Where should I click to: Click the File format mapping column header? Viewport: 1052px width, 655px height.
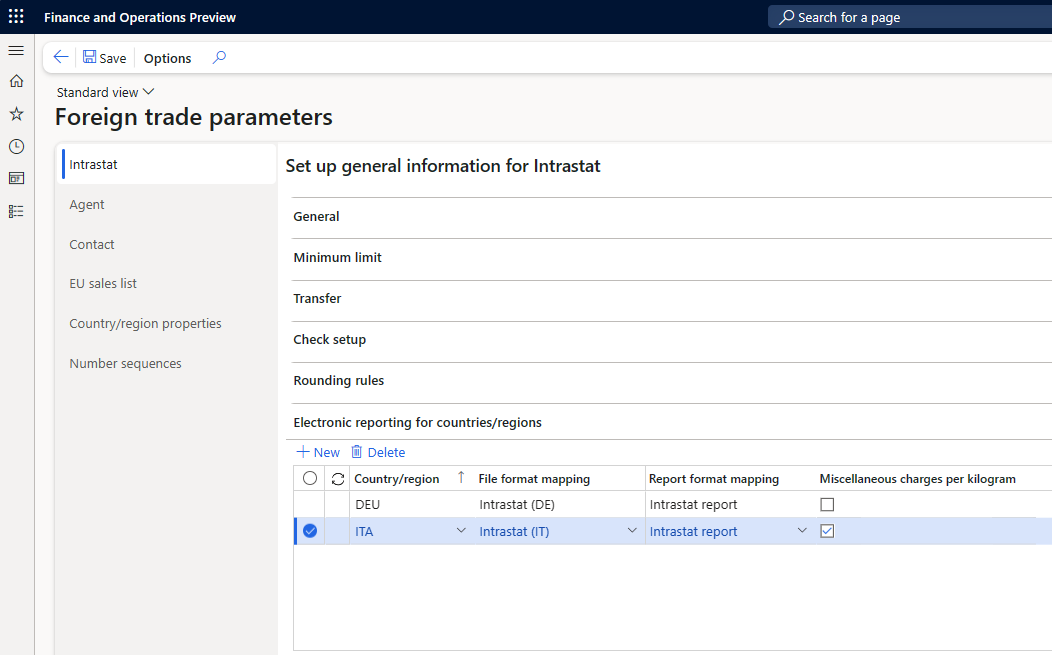[x=534, y=478]
